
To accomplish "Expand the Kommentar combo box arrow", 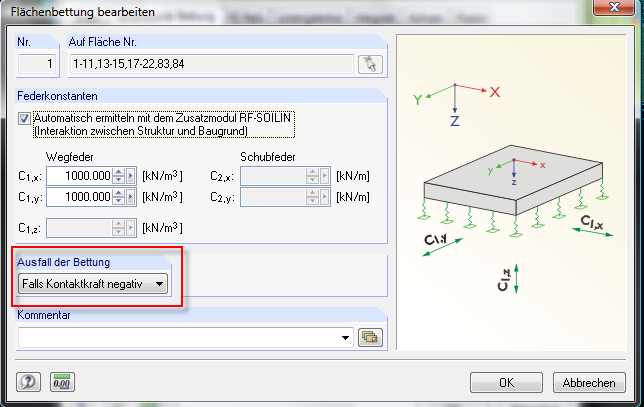I will (345, 338).
